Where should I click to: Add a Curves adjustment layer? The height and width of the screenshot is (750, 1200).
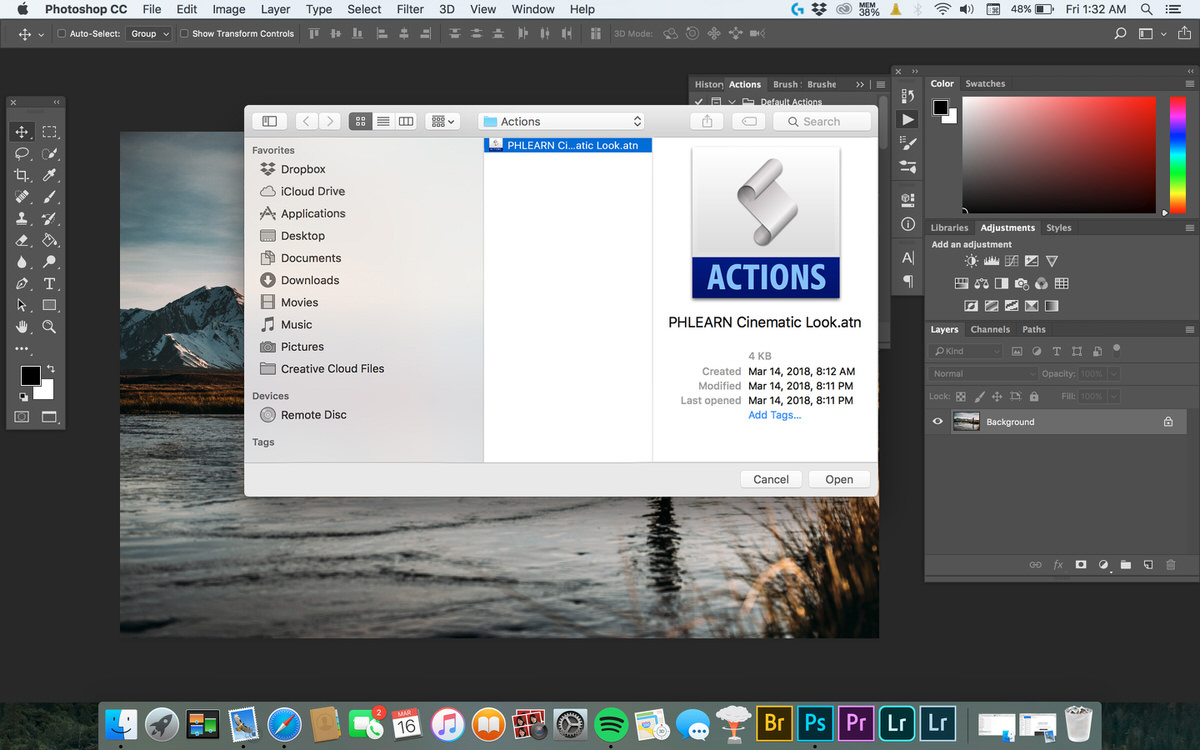click(1012, 260)
